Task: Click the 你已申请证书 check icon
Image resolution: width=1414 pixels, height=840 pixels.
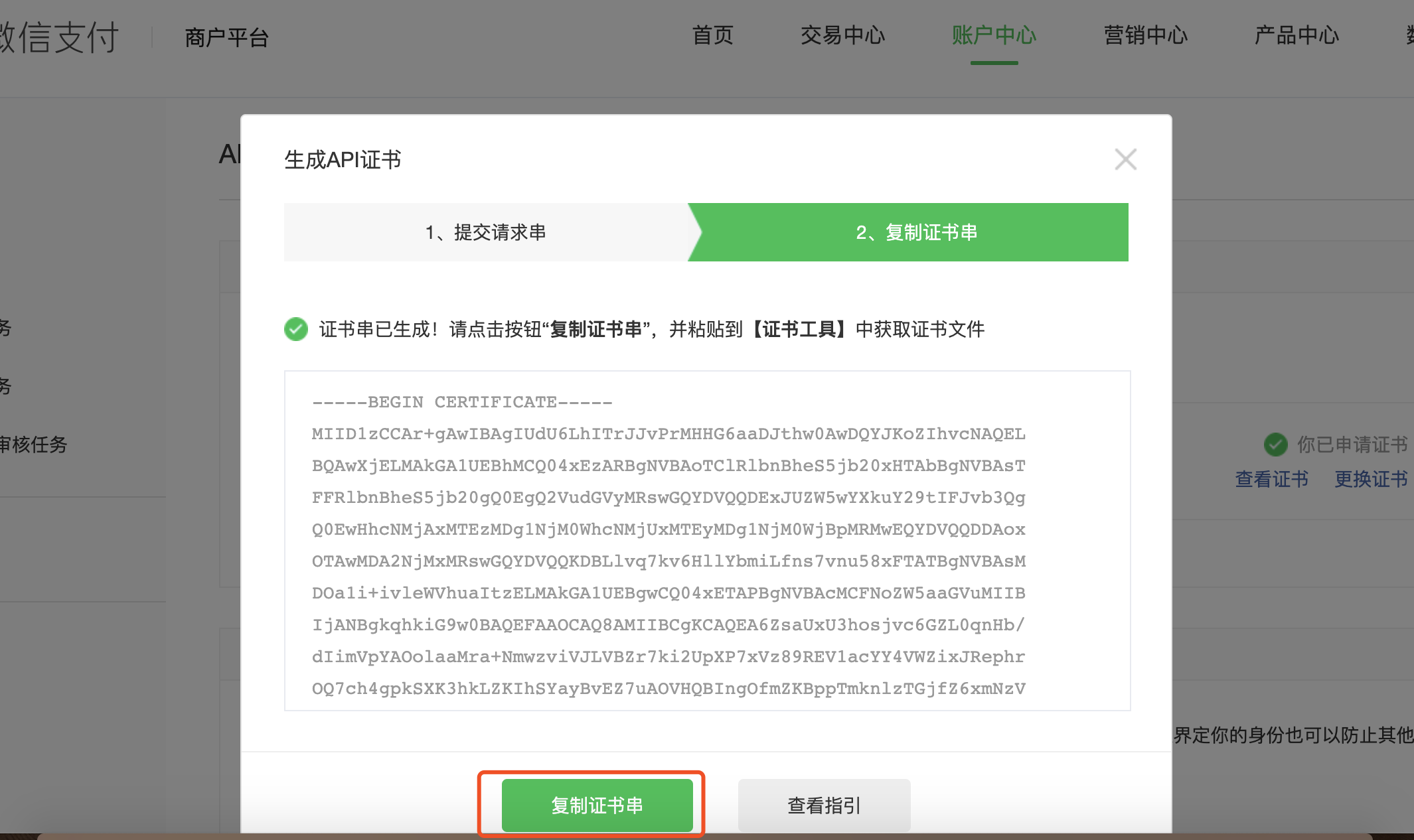Action: [x=1275, y=445]
